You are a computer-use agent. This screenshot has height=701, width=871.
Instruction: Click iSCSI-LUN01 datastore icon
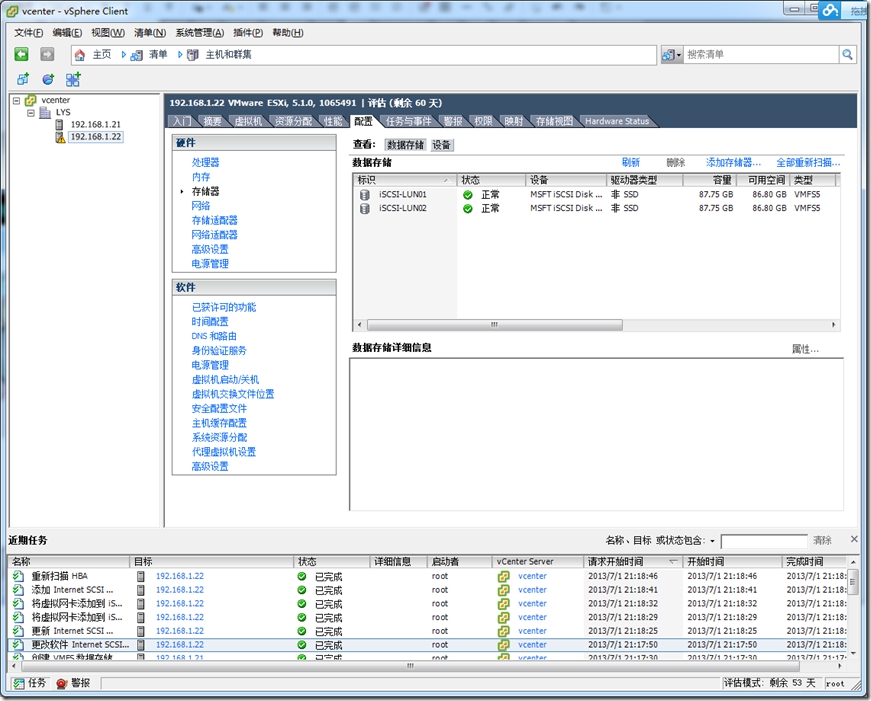coord(365,195)
